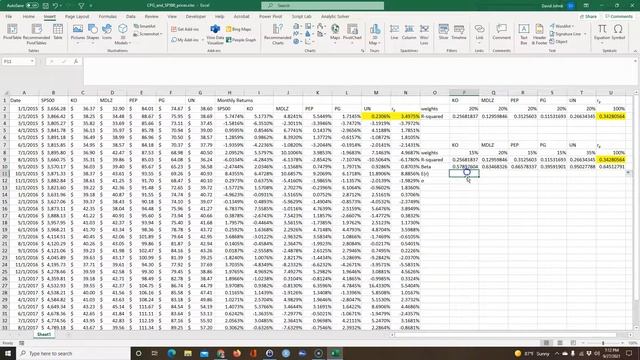The height and width of the screenshot is (360, 640).
Task: Select column header M
Action: point(376,93)
